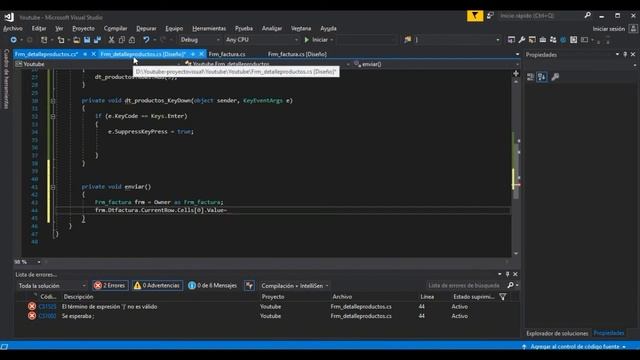Collapse the dt_productos_KeyDown method outline

click(x=53, y=100)
